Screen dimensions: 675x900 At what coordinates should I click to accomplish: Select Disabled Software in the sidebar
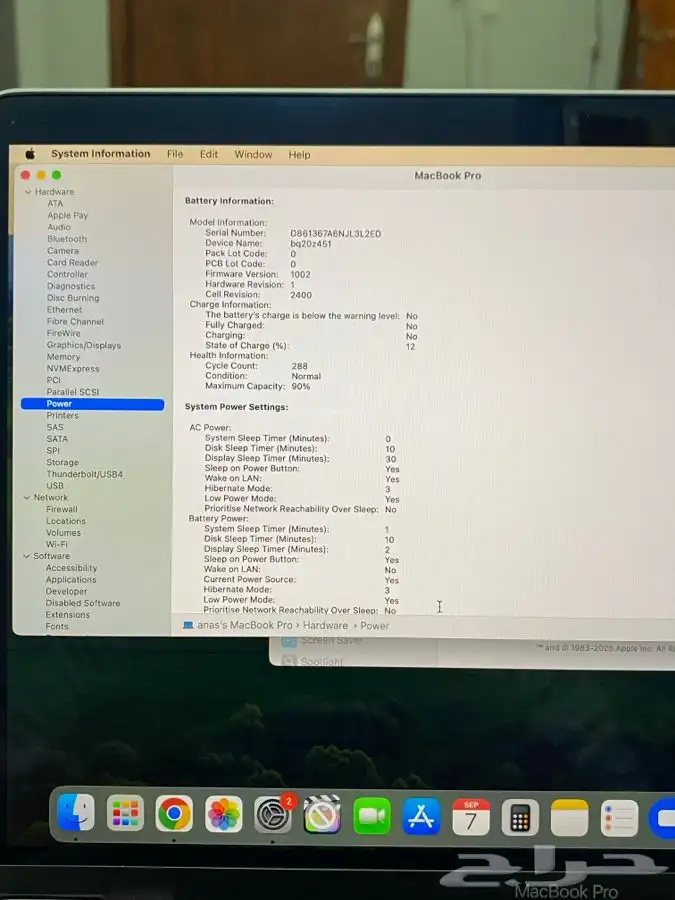(83, 603)
